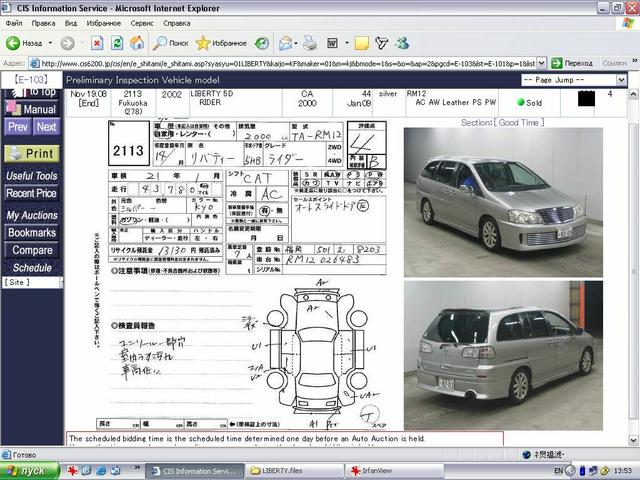Click the 13:53 tray clock

[622, 471]
